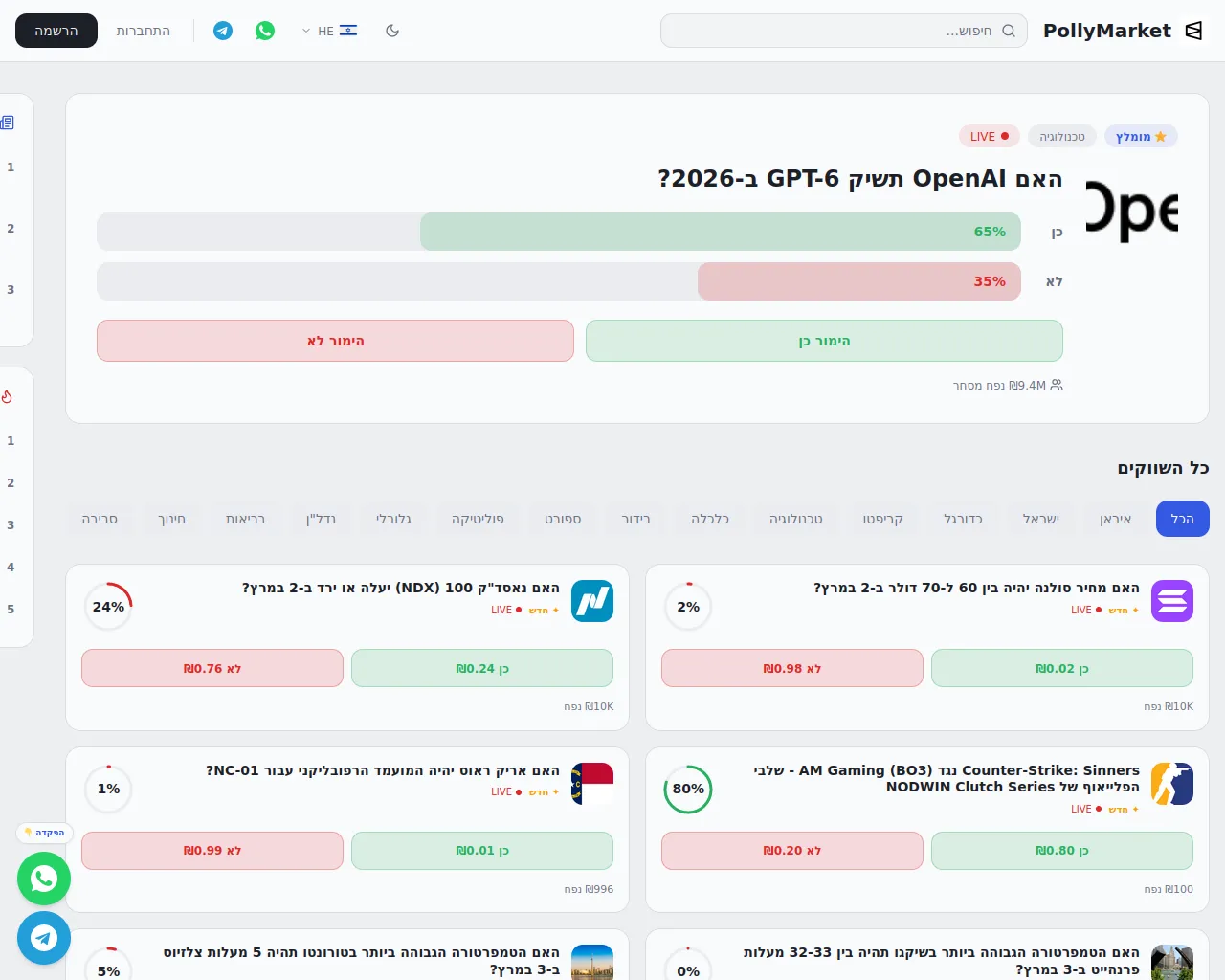Click the הפקדה deposit badge
The width and height of the screenshot is (1225, 980).
[x=45, y=833]
